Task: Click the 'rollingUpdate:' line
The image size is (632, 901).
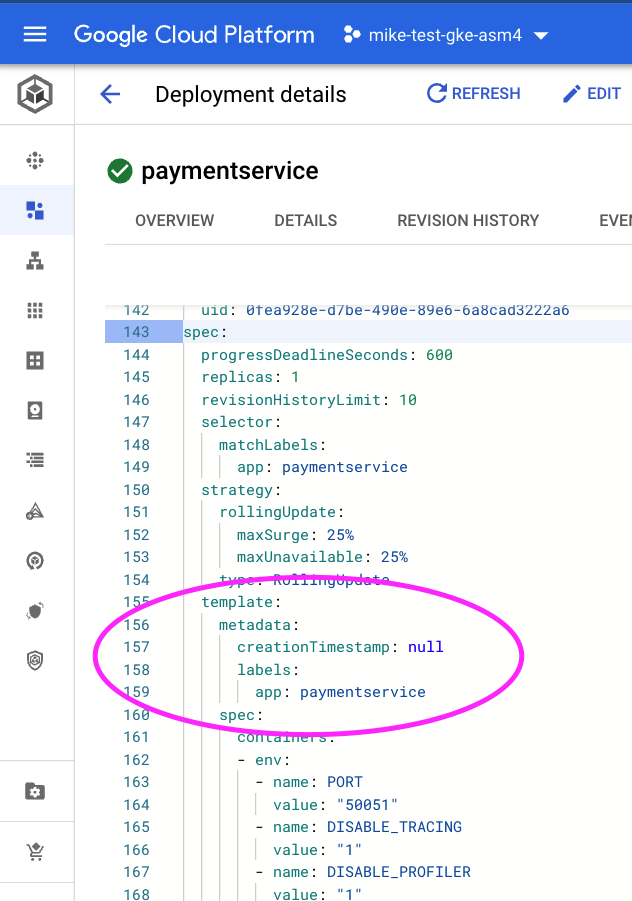Action: [282, 512]
